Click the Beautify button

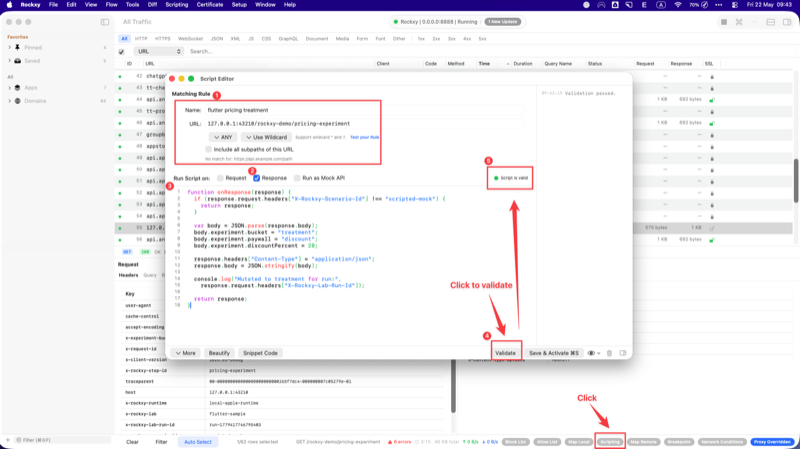coord(219,353)
